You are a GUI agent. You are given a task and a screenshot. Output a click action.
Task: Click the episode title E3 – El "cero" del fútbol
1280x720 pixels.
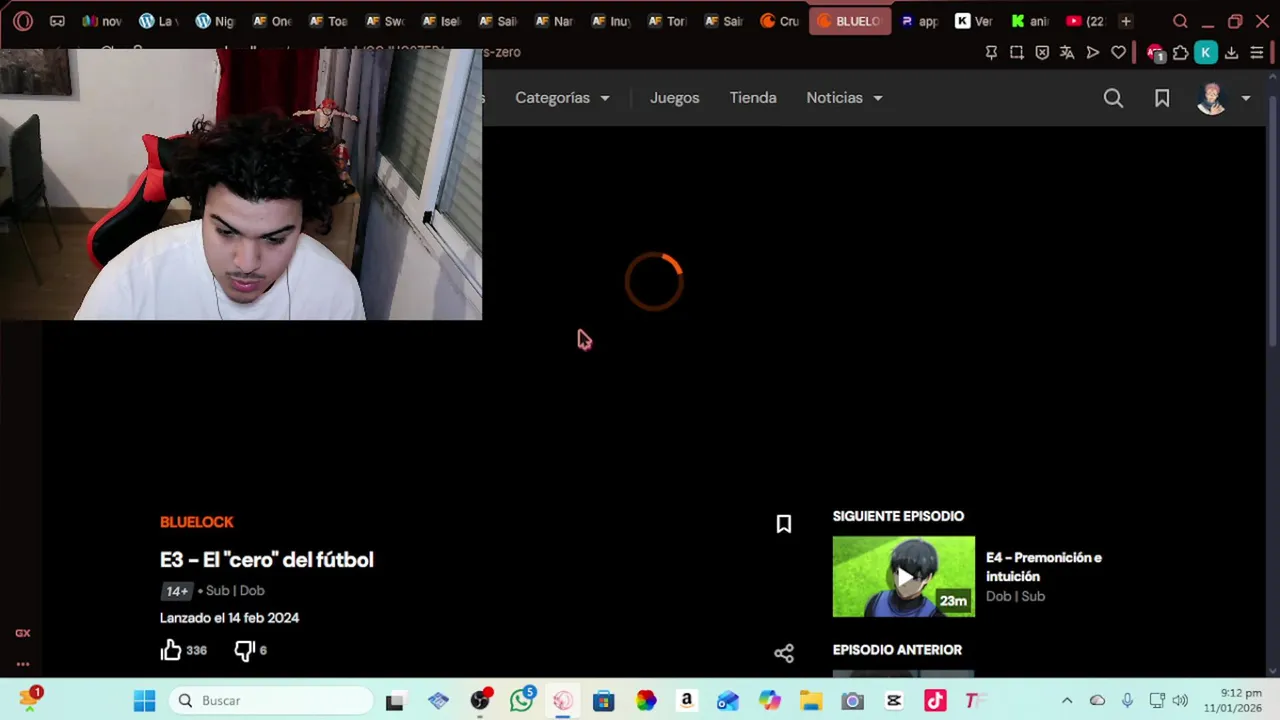pyautogui.click(x=267, y=560)
